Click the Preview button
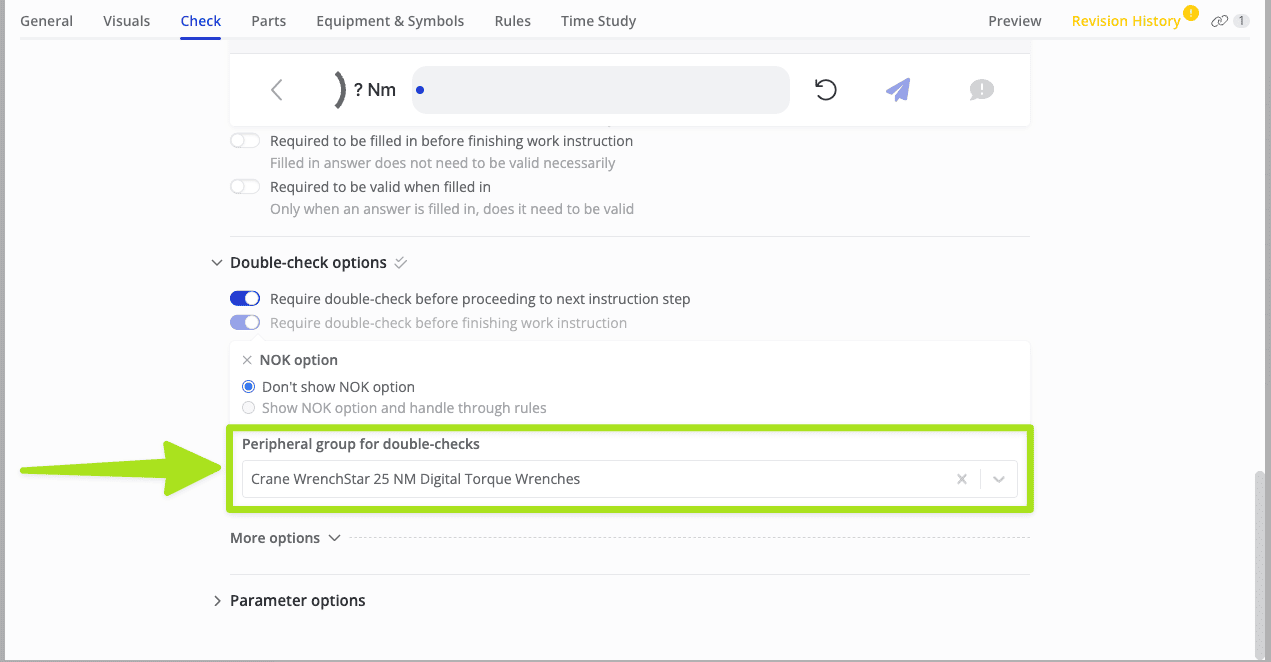Screen dimensions: 1271x662 pos(1014,21)
